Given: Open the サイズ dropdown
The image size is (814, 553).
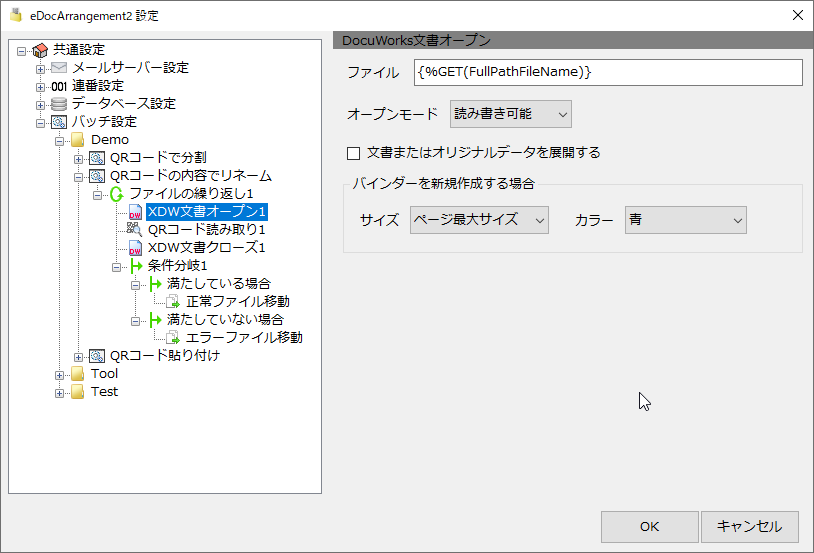Looking at the screenshot, I should click(479, 220).
